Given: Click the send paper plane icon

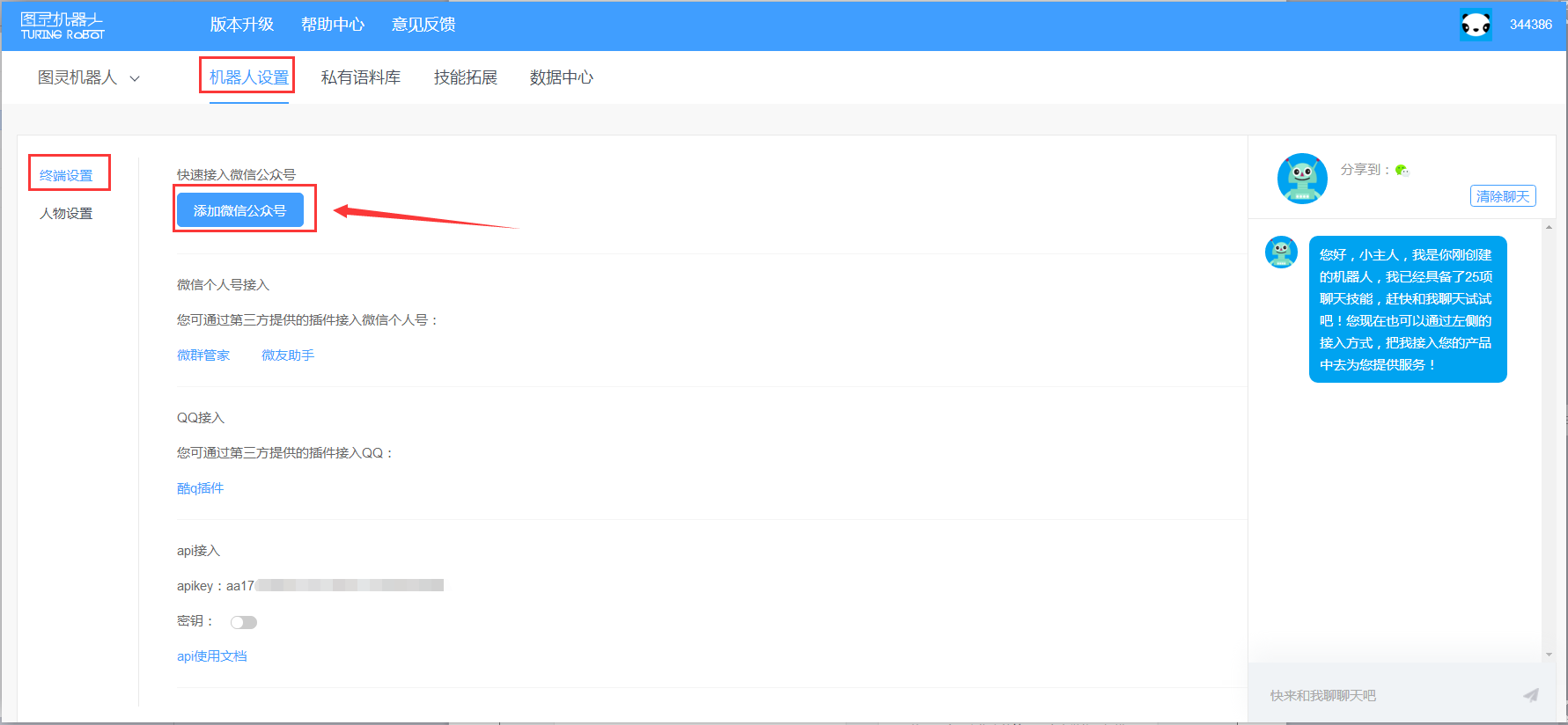Looking at the screenshot, I should (x=1531, y=695).
